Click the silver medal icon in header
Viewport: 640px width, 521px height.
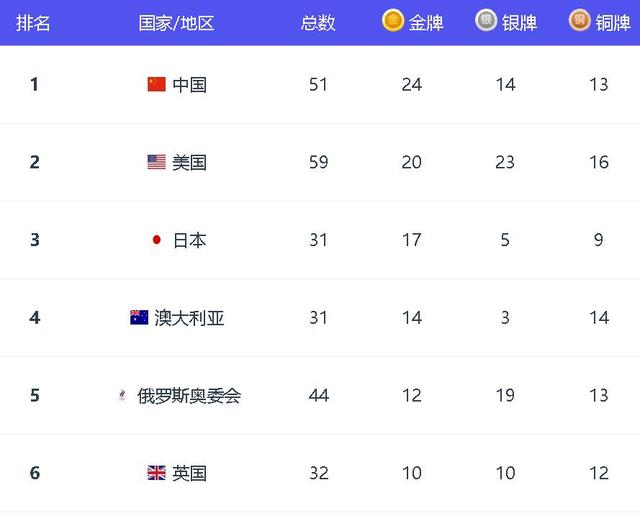click(x=486, y=20)
